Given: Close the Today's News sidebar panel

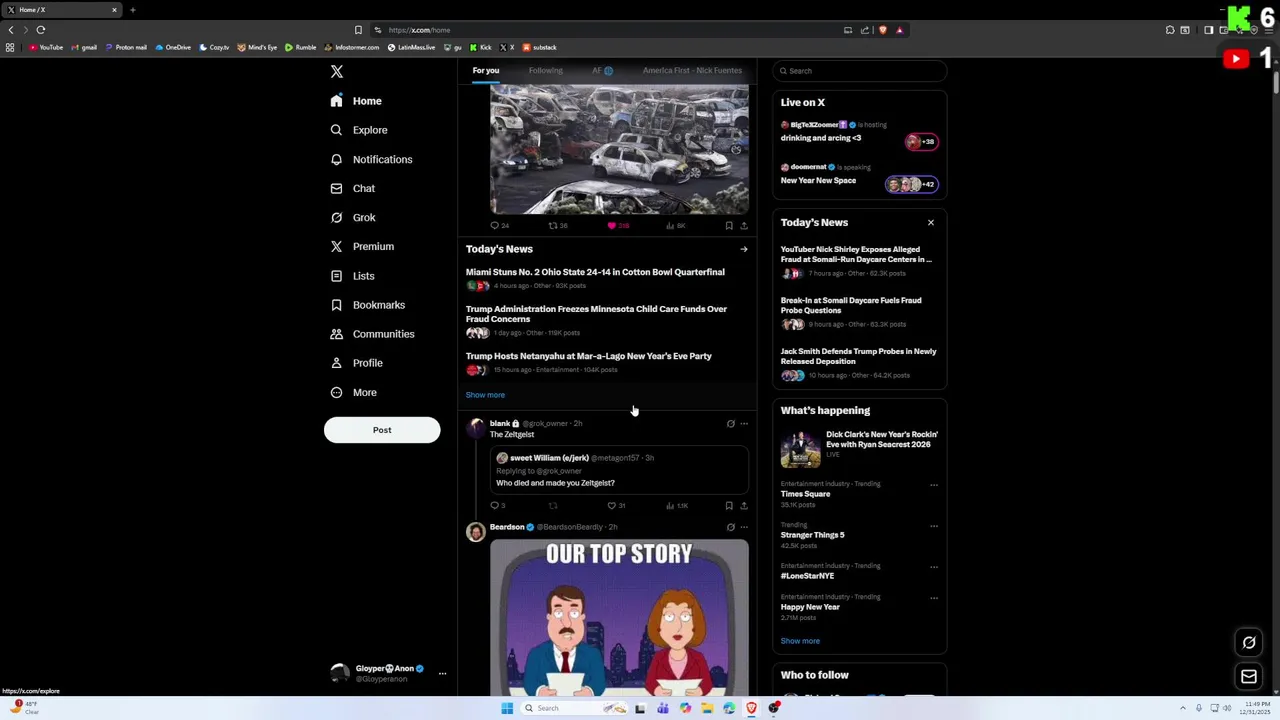Looking at the screenshot, I should (x=931, y=223).
